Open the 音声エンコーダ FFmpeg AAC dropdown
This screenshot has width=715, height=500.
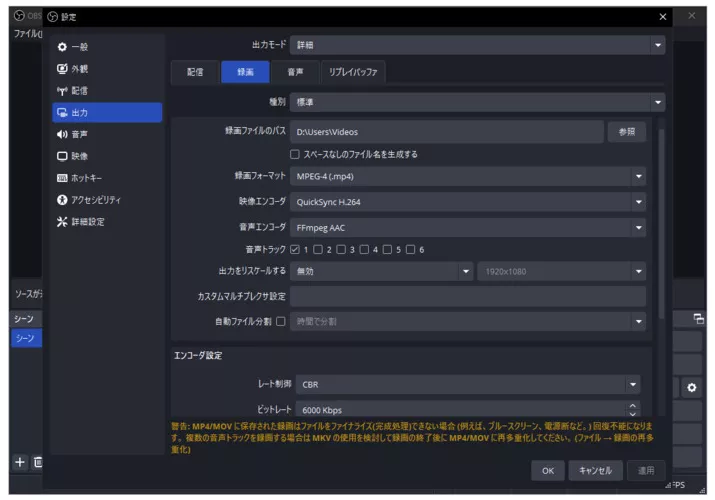[468, 227]
